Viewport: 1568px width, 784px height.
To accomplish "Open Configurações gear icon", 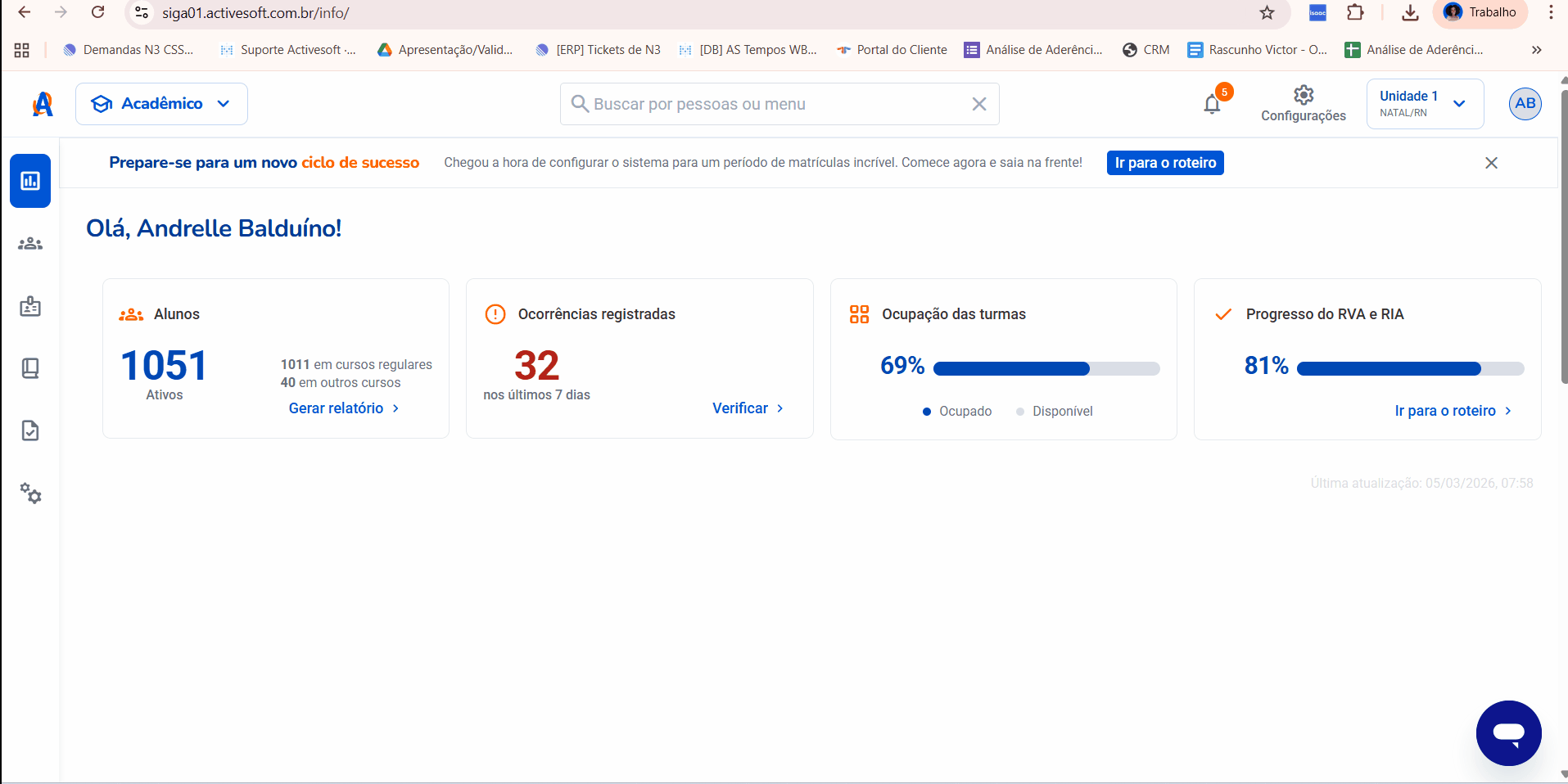I will [x=1304, y=95].
